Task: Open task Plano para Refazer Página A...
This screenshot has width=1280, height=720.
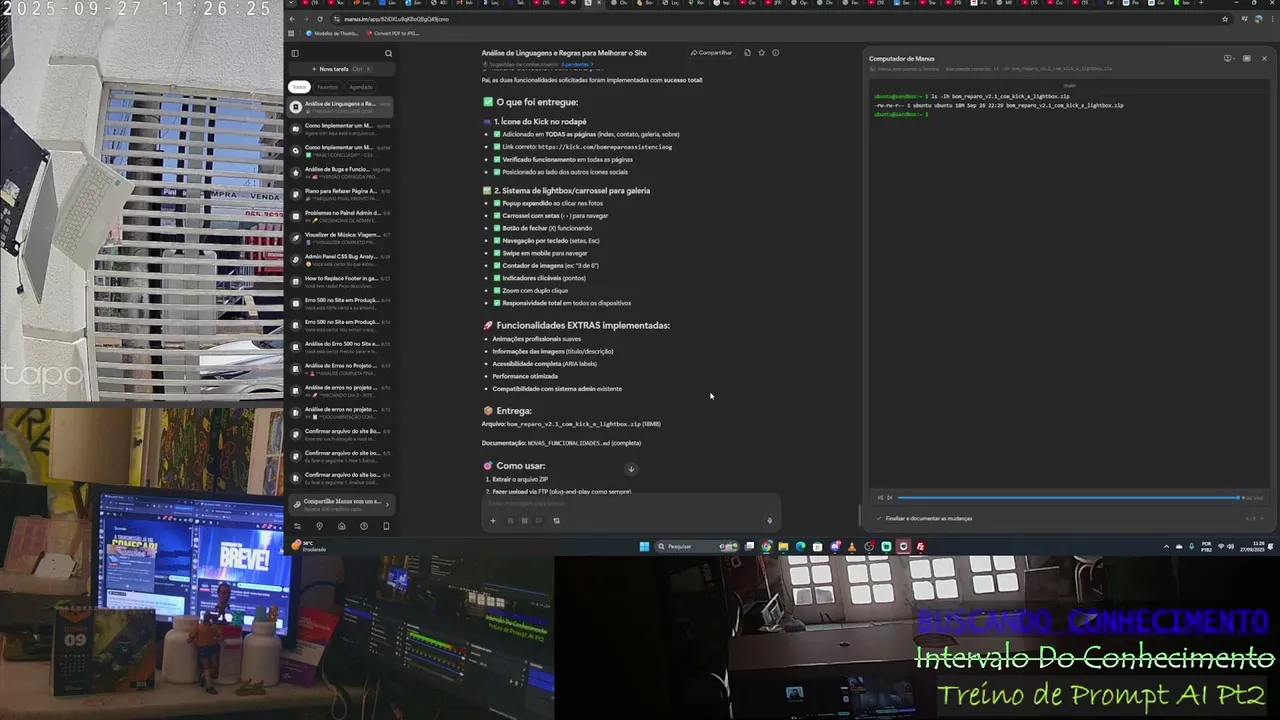Action: pos(340,194)
